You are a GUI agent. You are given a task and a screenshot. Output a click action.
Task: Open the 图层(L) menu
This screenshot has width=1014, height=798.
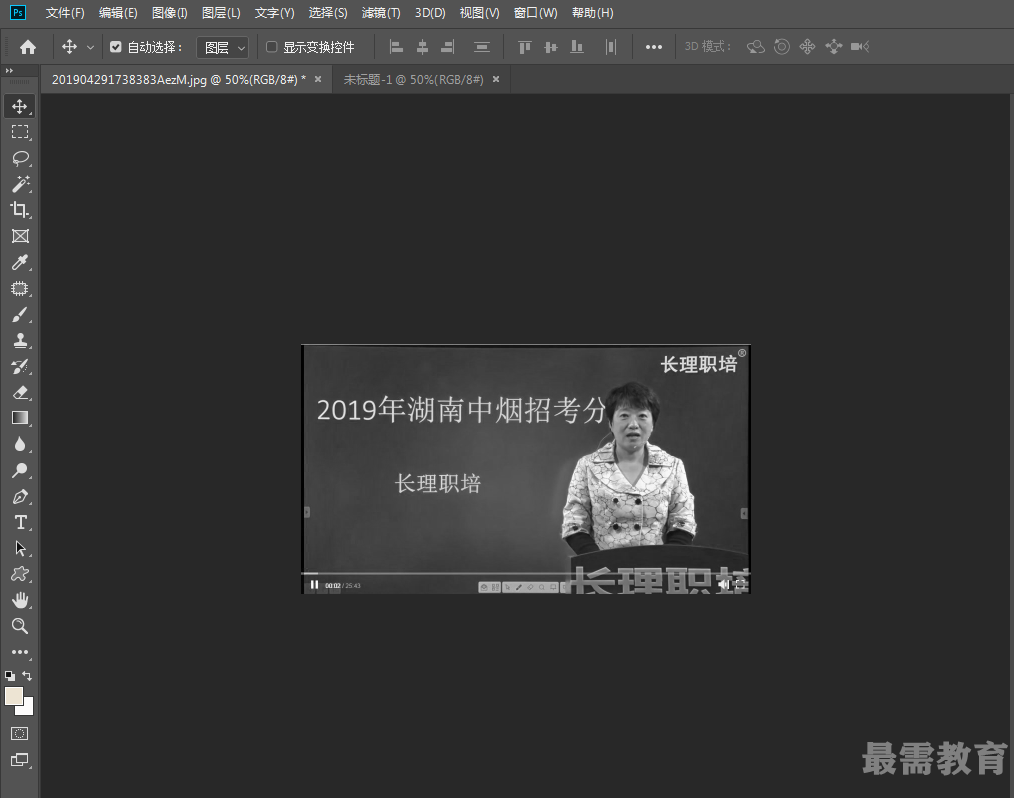[x=221, y=13]
